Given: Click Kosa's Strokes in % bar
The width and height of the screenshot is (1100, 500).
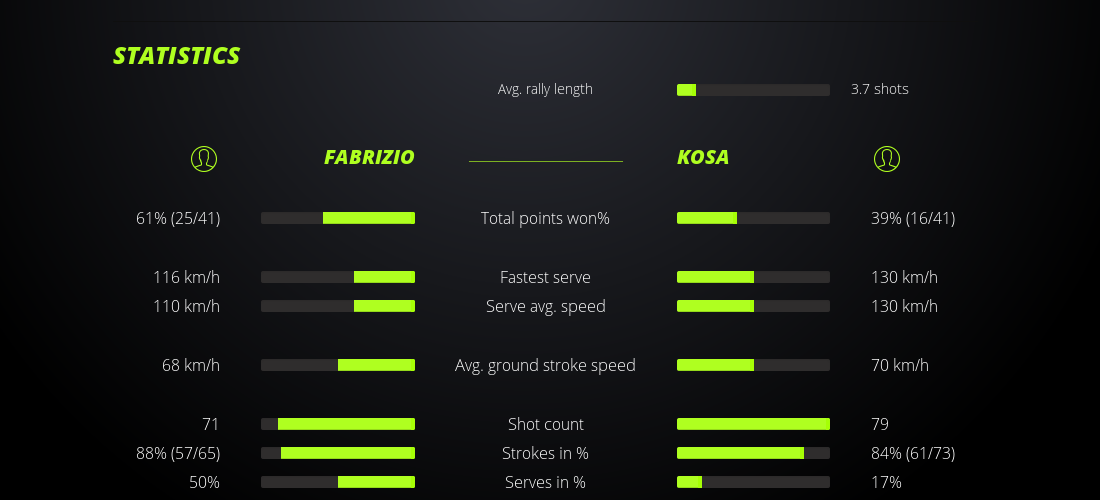Looking at the screenshot, I should pyautogui.click(x=753, y=453).
